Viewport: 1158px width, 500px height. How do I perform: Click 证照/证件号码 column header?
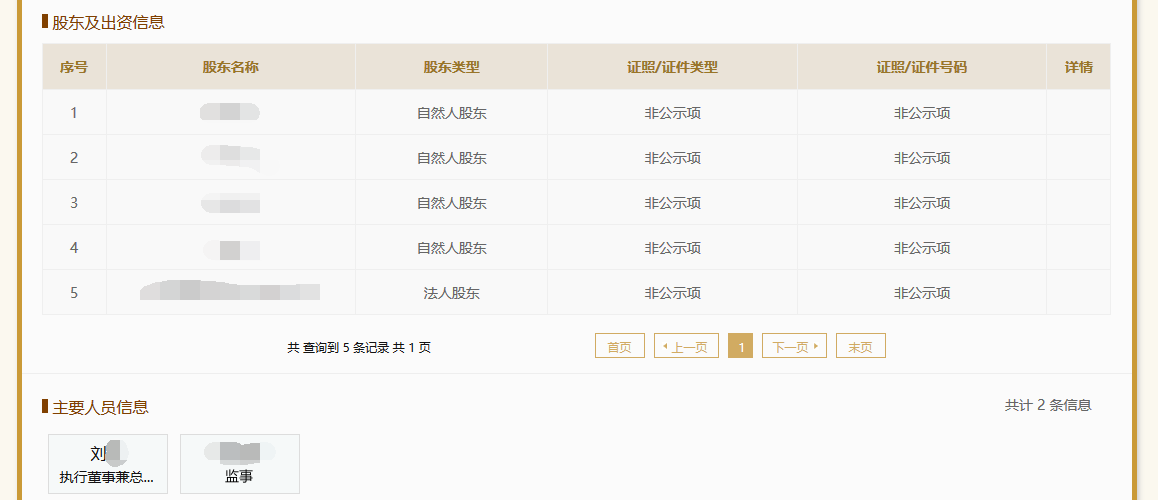922,67
